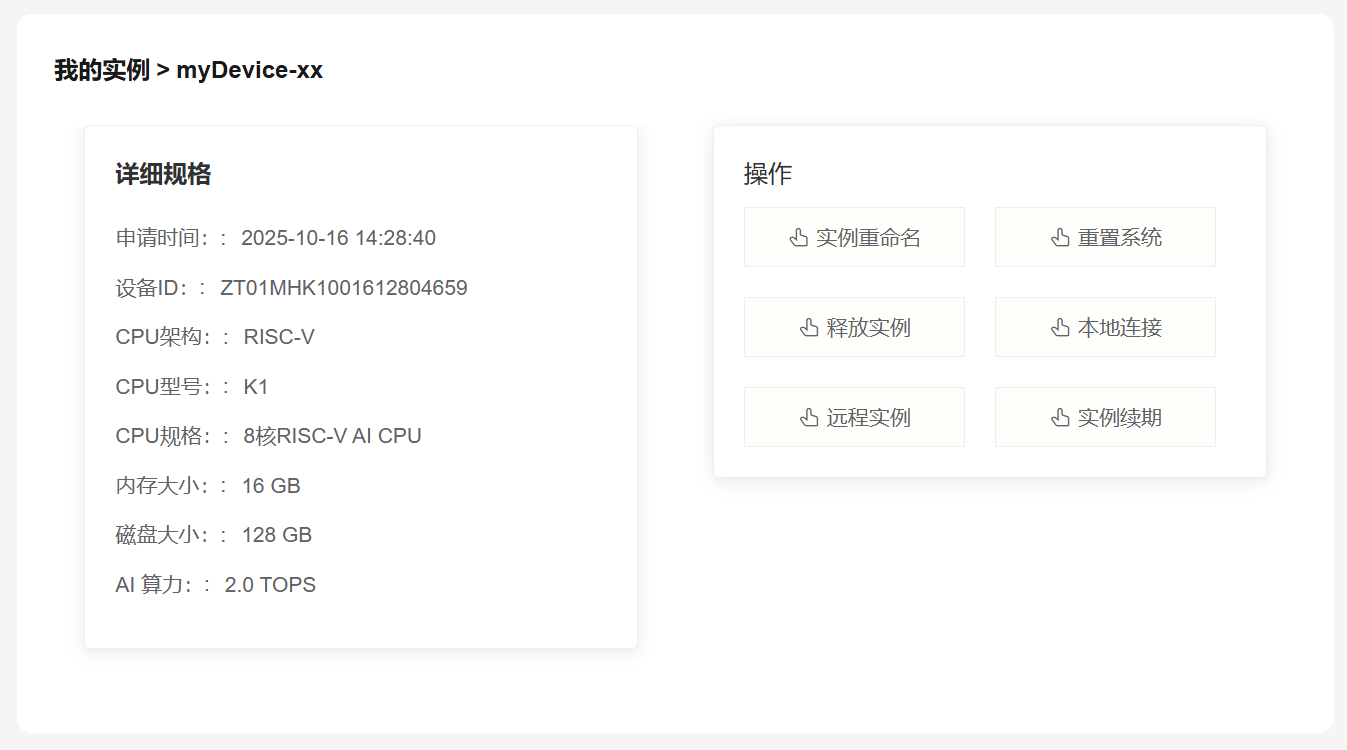
Task: Open 远程实例 by its label
Action: click(869, 418)
